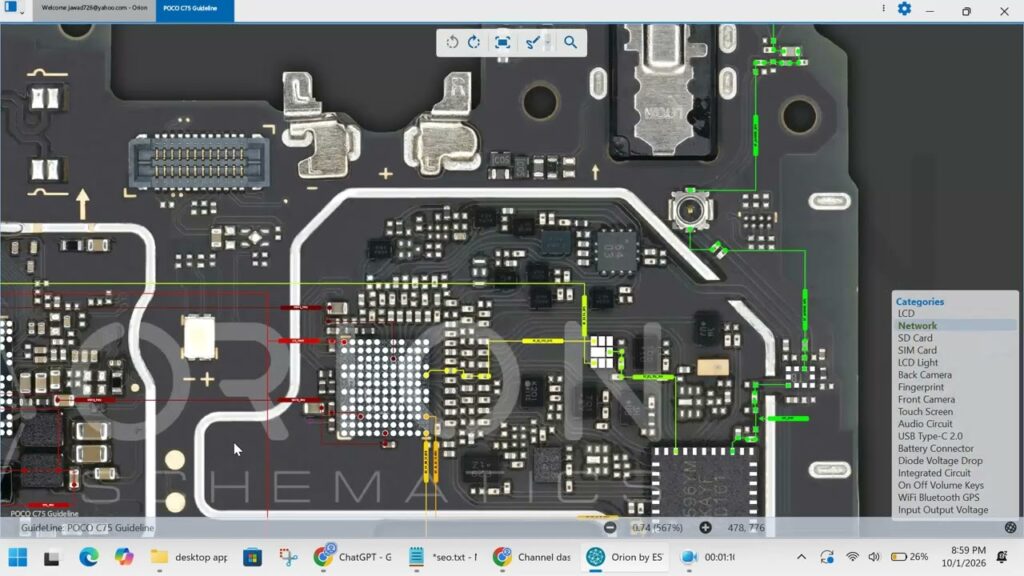The width and height of the screenshot is (1024, 576).
Task: Select the Network category
Action: [x=917, y=325]
